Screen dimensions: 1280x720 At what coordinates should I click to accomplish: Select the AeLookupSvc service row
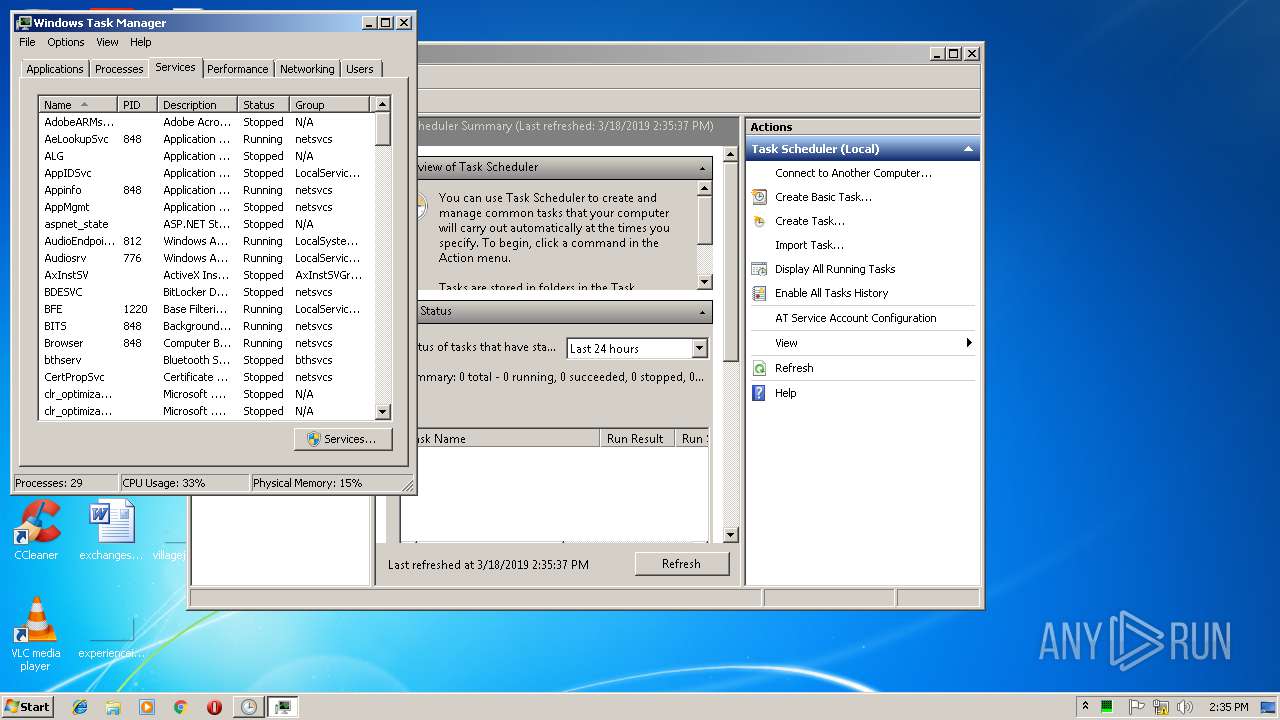coord(206,139)
